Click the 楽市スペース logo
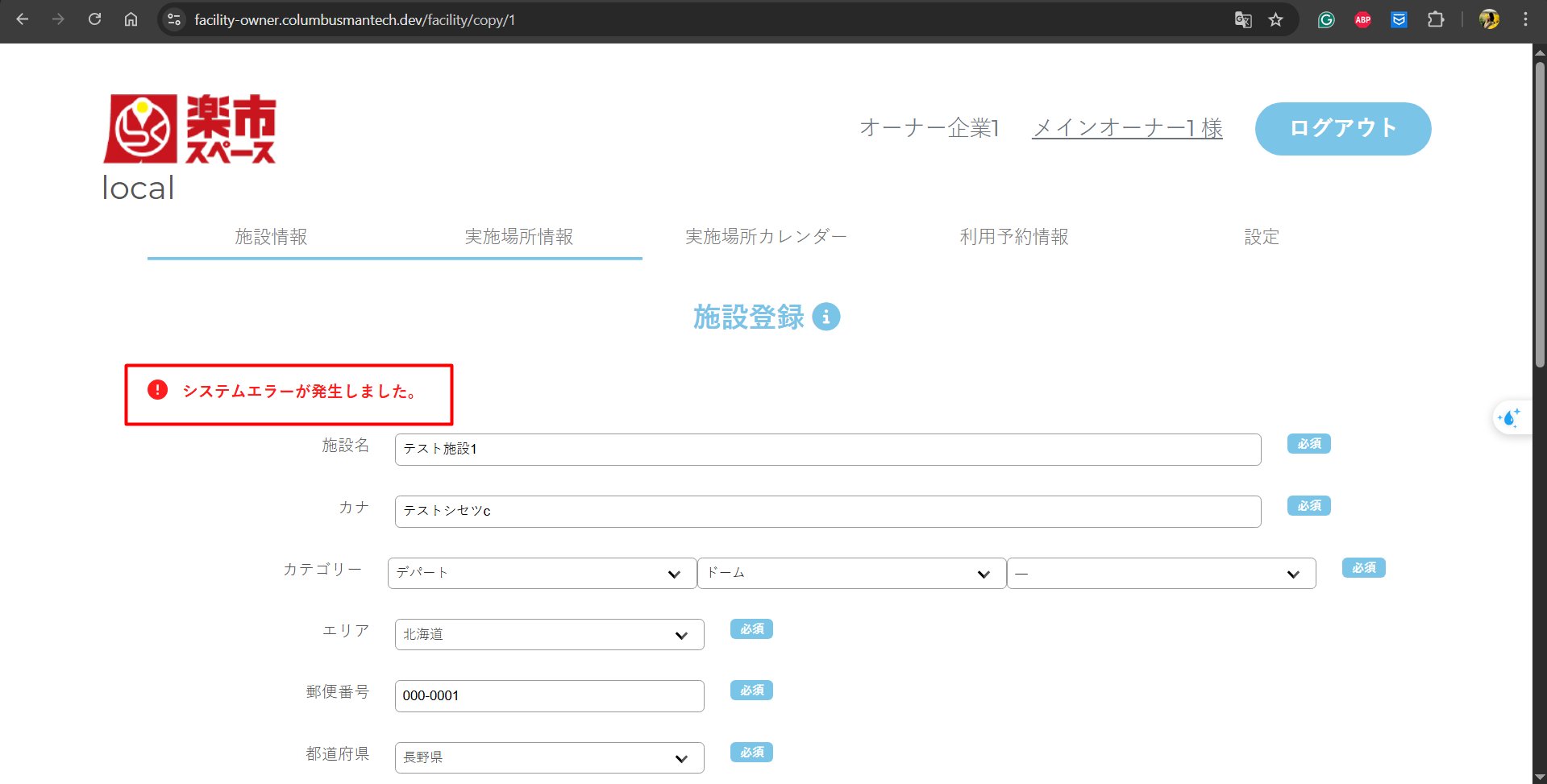Screen dimensions: 1547x784 click(x=190, y=129)
